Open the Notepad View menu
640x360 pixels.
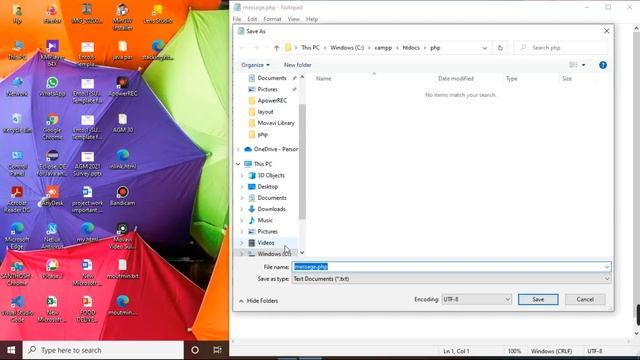click(293, 19)
